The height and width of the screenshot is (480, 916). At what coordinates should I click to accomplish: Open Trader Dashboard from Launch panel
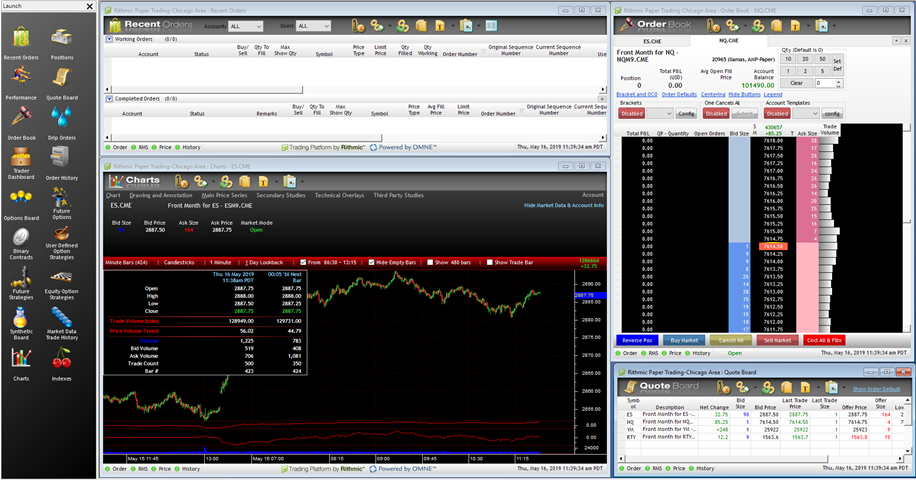point(21,163)
